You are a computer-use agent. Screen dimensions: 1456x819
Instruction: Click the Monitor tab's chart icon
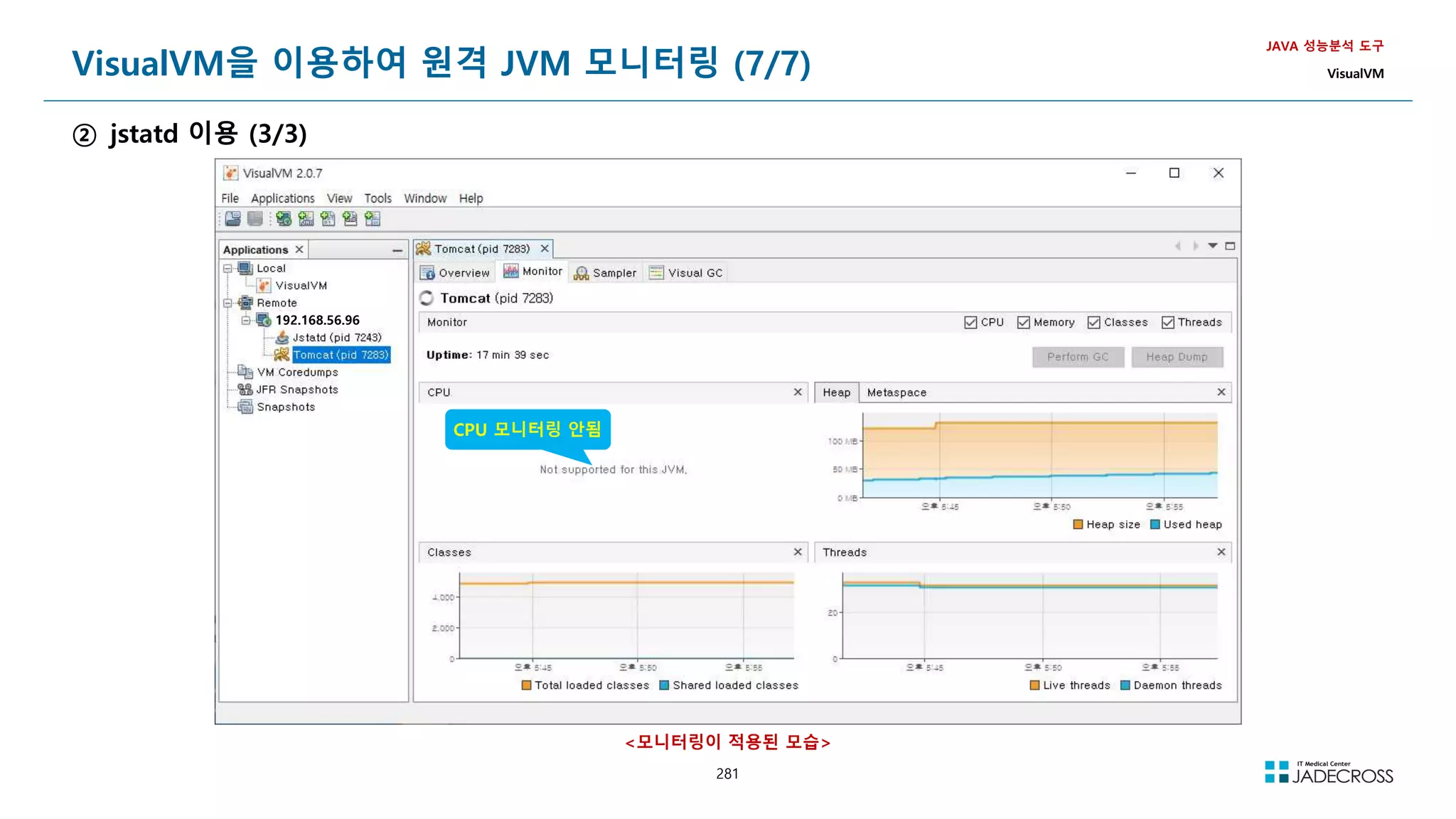pyautogui.click(x=511, y=272)
